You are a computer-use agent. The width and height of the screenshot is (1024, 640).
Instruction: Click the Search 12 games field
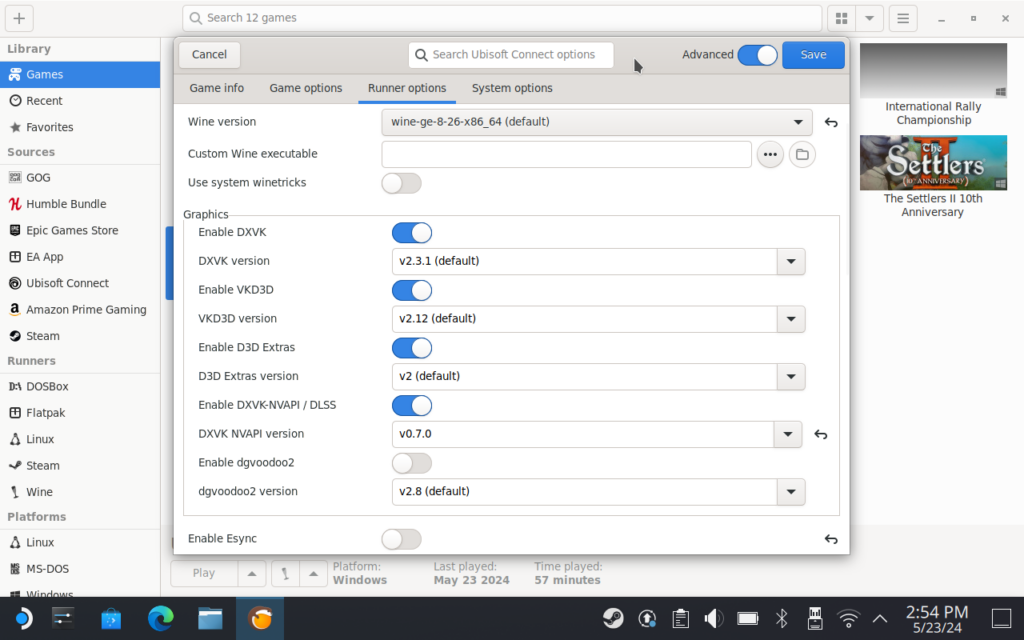(x=502, y=18)
